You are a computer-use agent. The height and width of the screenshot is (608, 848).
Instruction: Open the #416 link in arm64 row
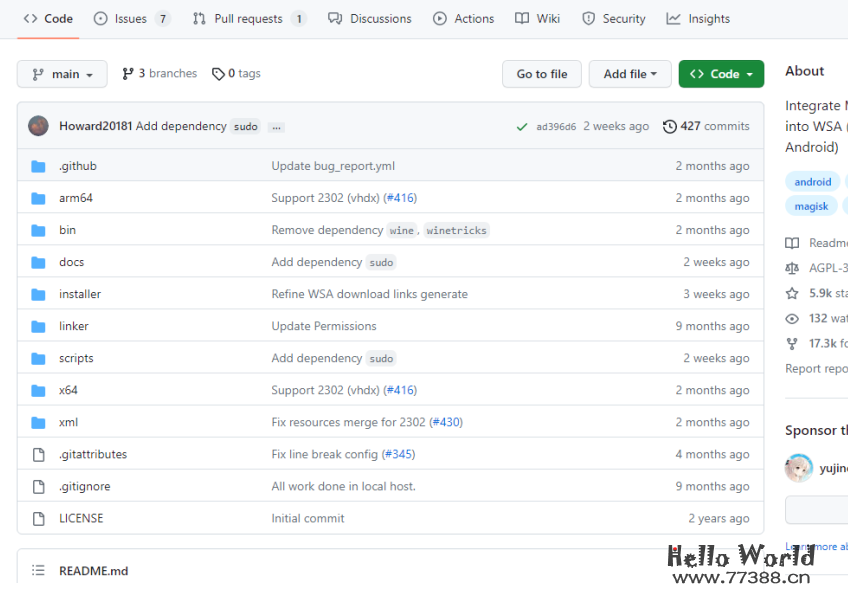[x=400, y=198]
